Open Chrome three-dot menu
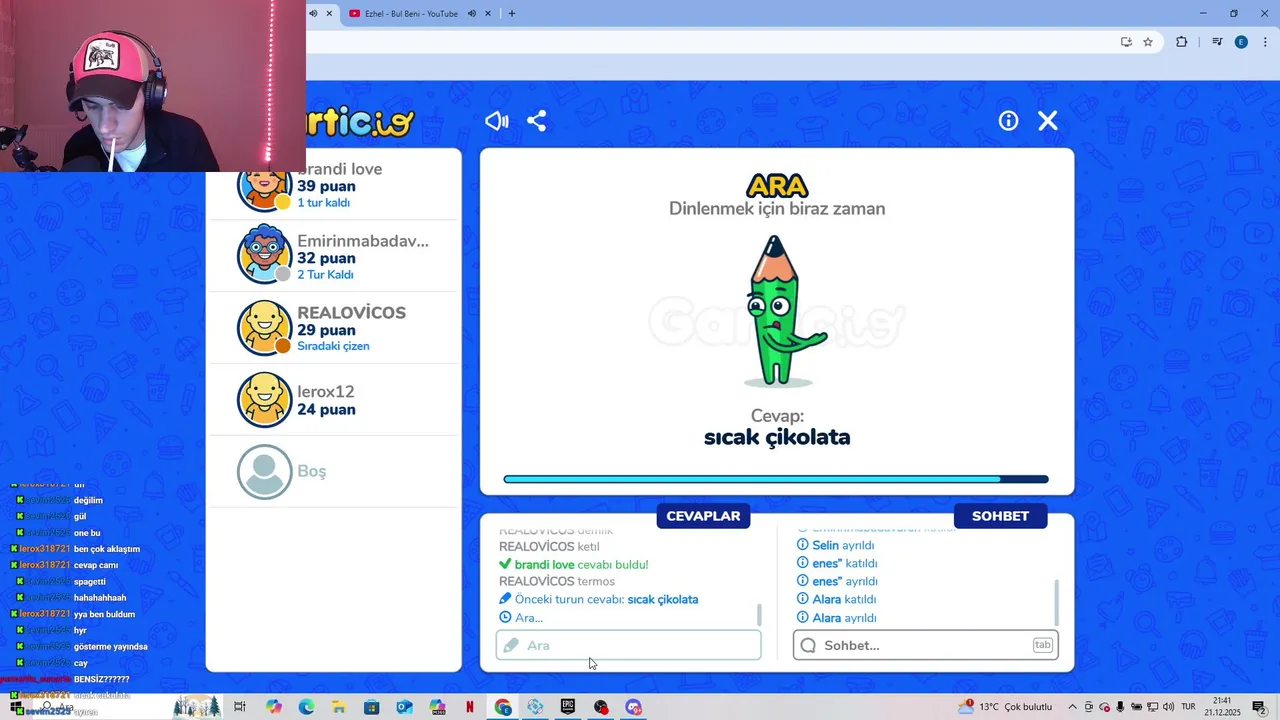Image resolution: width=1280 pixels, height=720 pixels. tap(1266, 42)
